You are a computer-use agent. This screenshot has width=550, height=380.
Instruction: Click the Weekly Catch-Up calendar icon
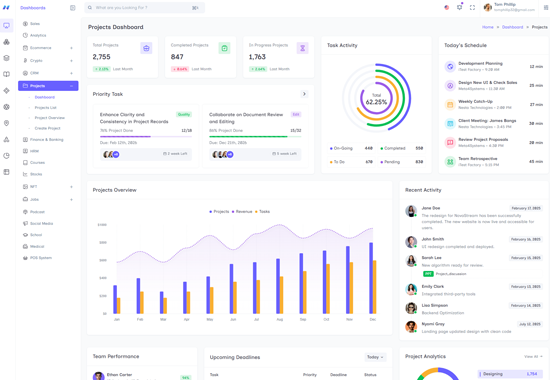coord(450,105)
